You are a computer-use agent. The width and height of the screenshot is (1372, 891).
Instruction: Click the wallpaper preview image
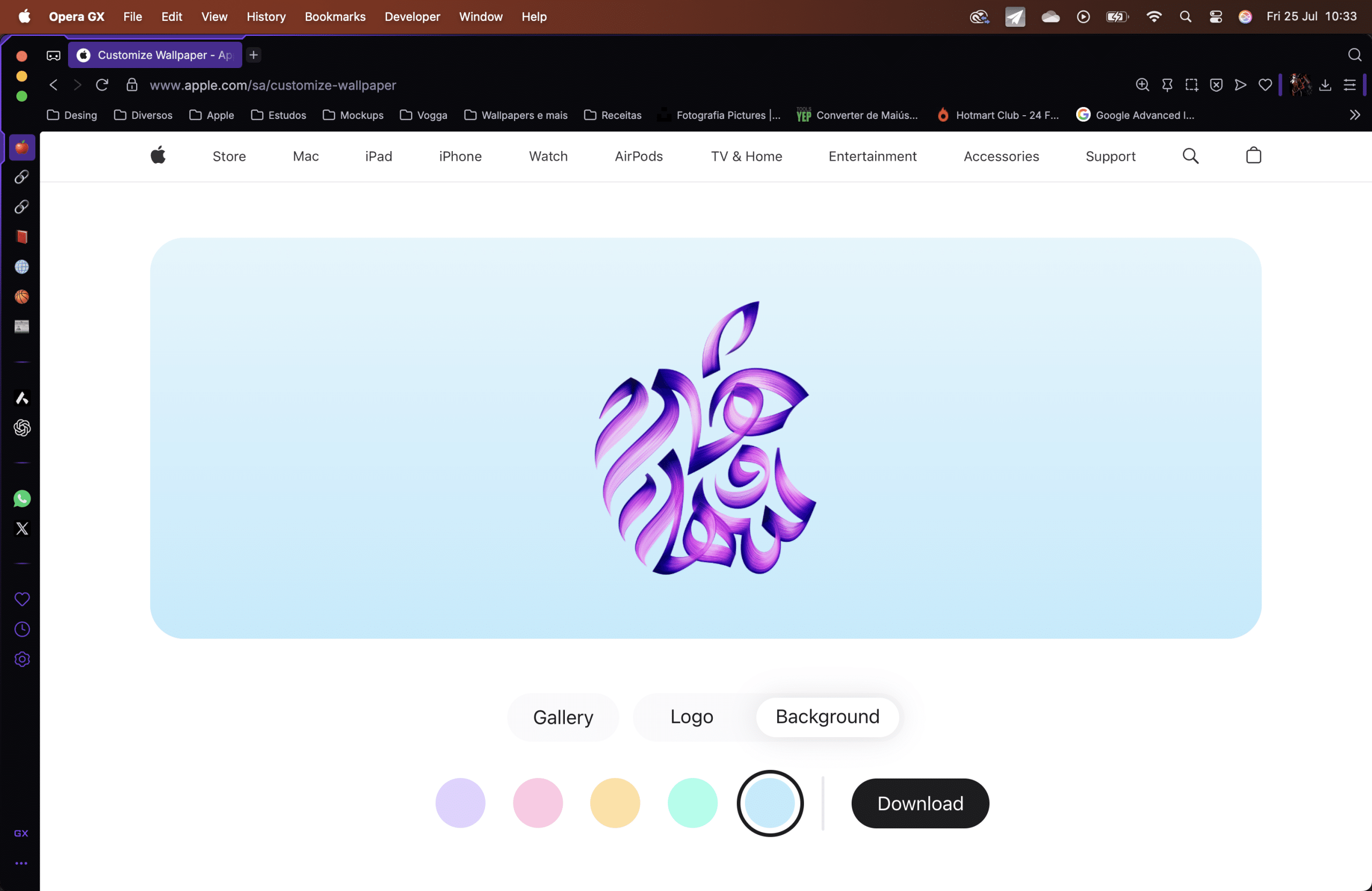(706, 438)
